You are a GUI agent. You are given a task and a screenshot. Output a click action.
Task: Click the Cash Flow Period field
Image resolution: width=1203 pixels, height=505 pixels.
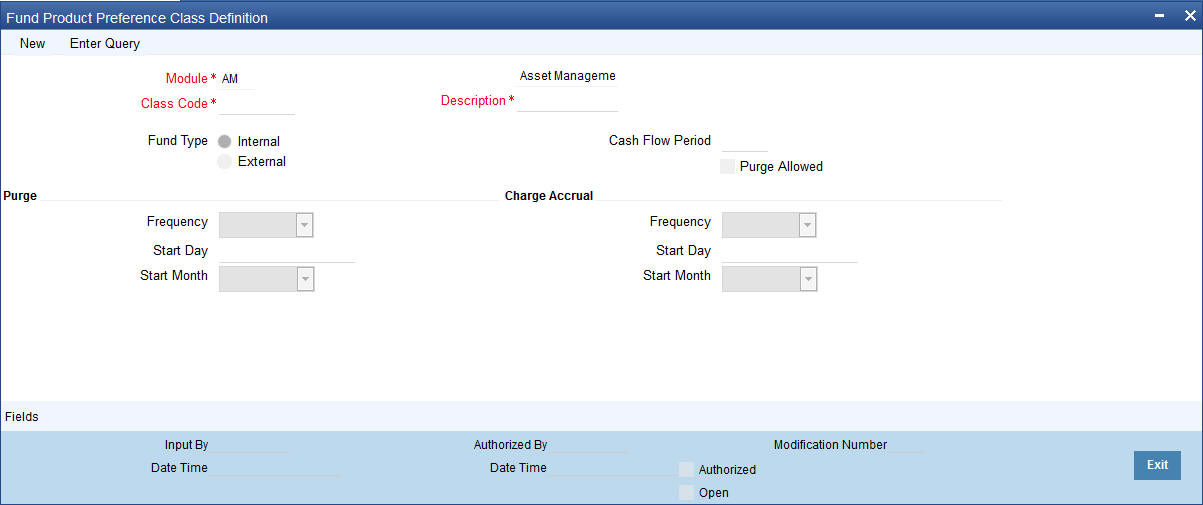[x=744, y=141]
